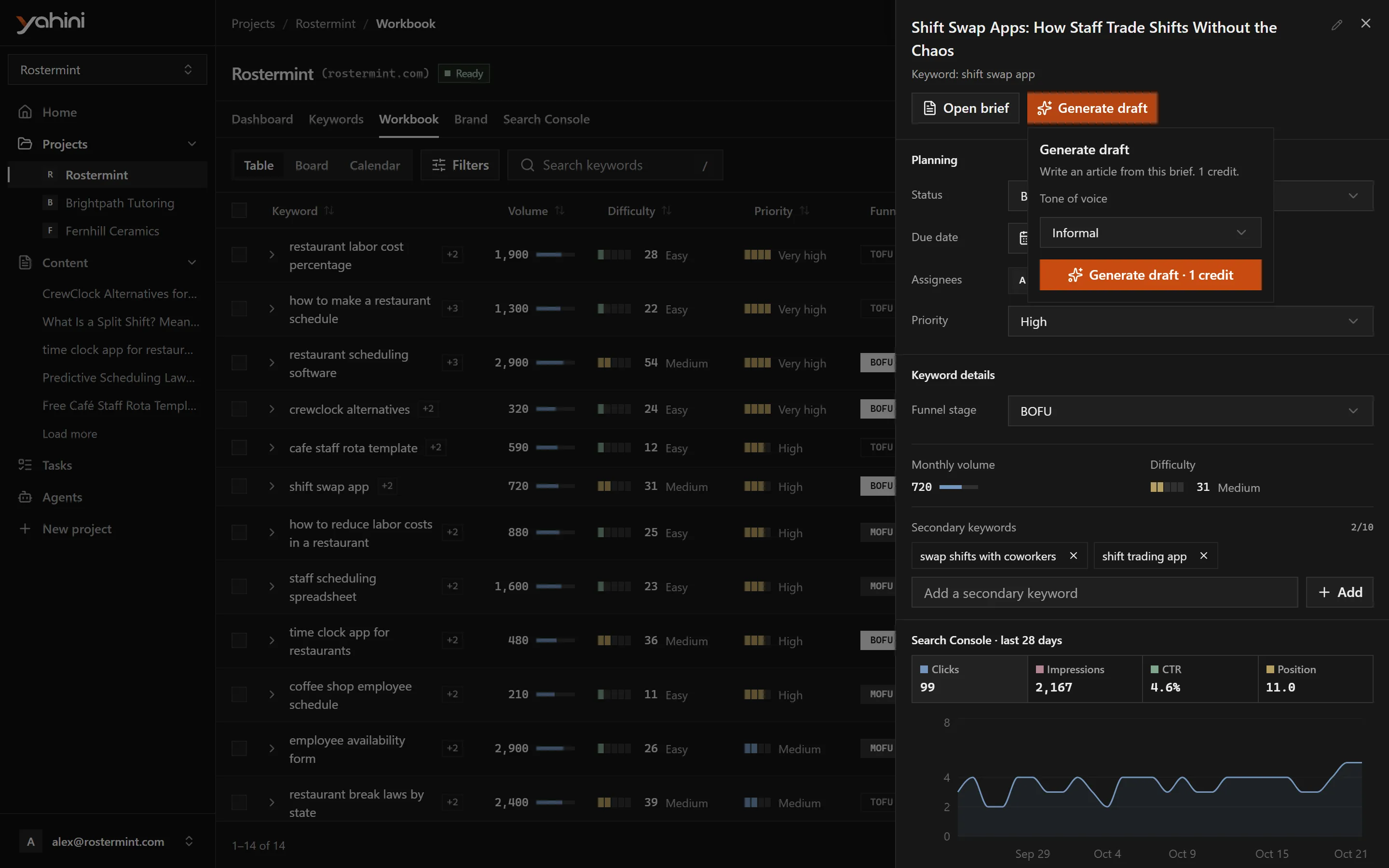This screenshot has width=1389, height=868.
Task: Sort by Keyword column arrows
Action: click(329, 211)
